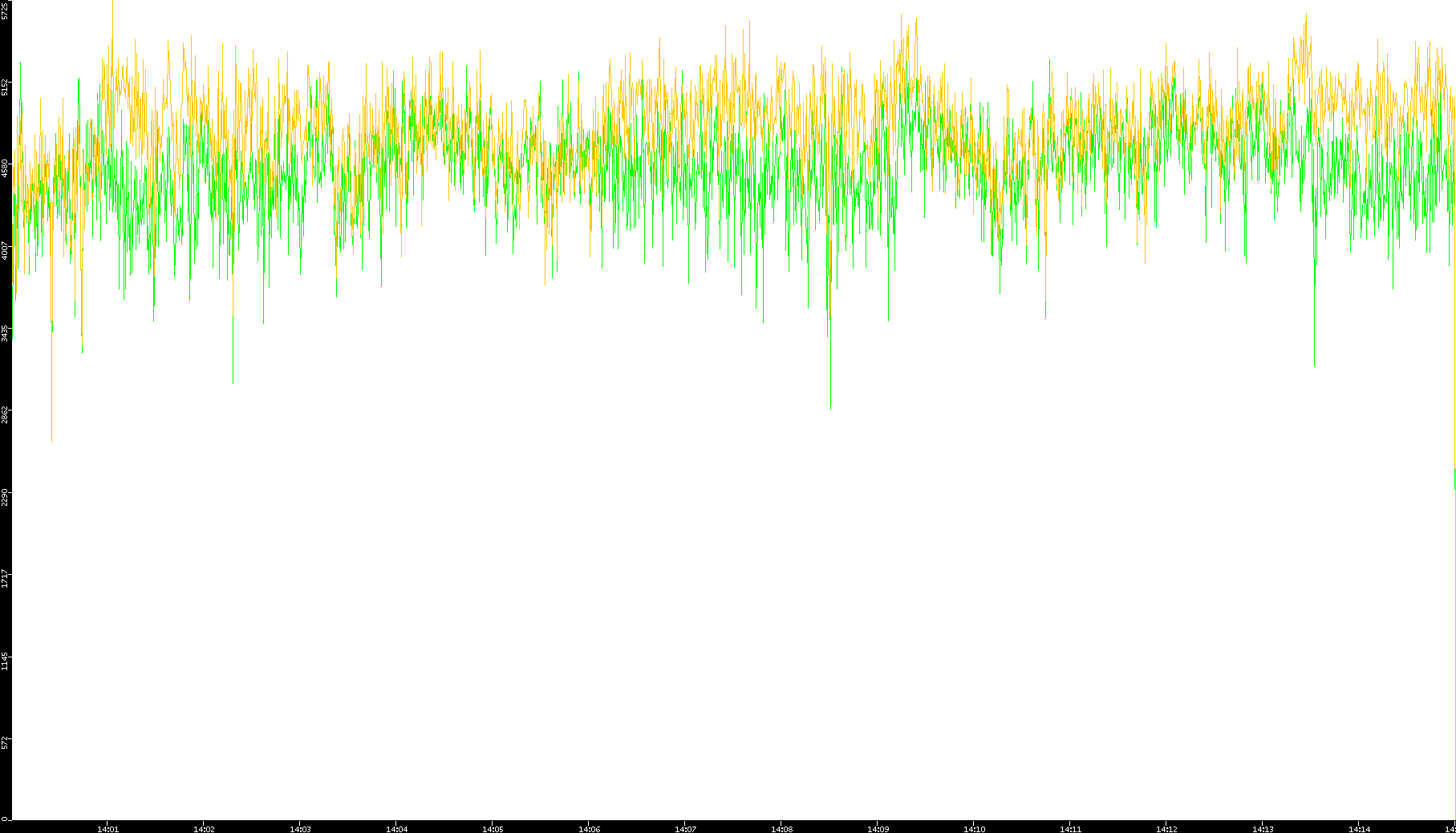1456x833 pixels.
Task: Click the 14:01 time label
Action: click(107, 829)
